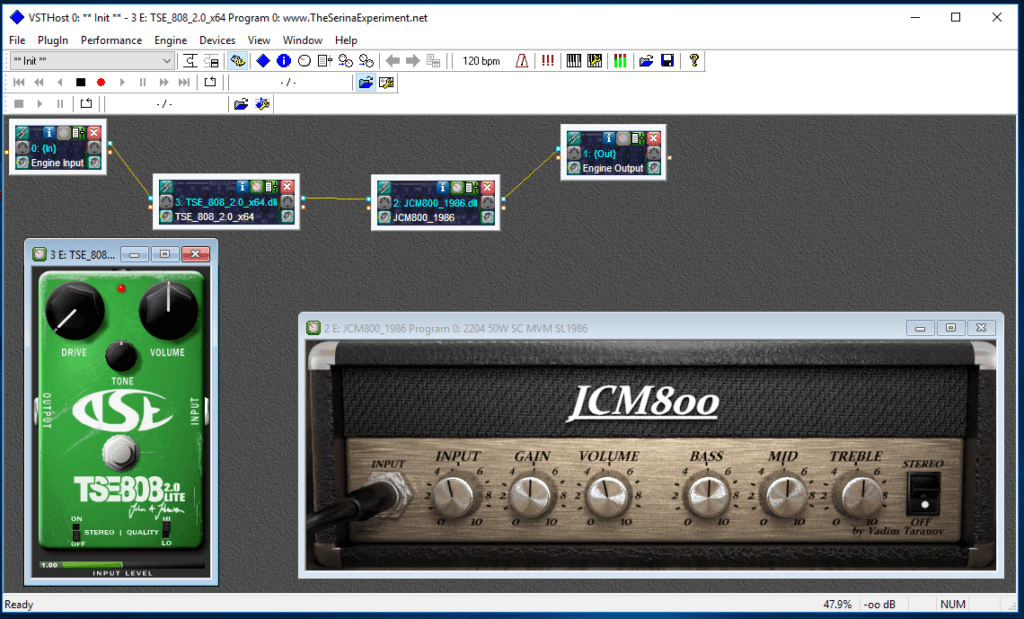Click the red record button in the player toolbar
Screen dimensions: 1024x619
[101, 82]
